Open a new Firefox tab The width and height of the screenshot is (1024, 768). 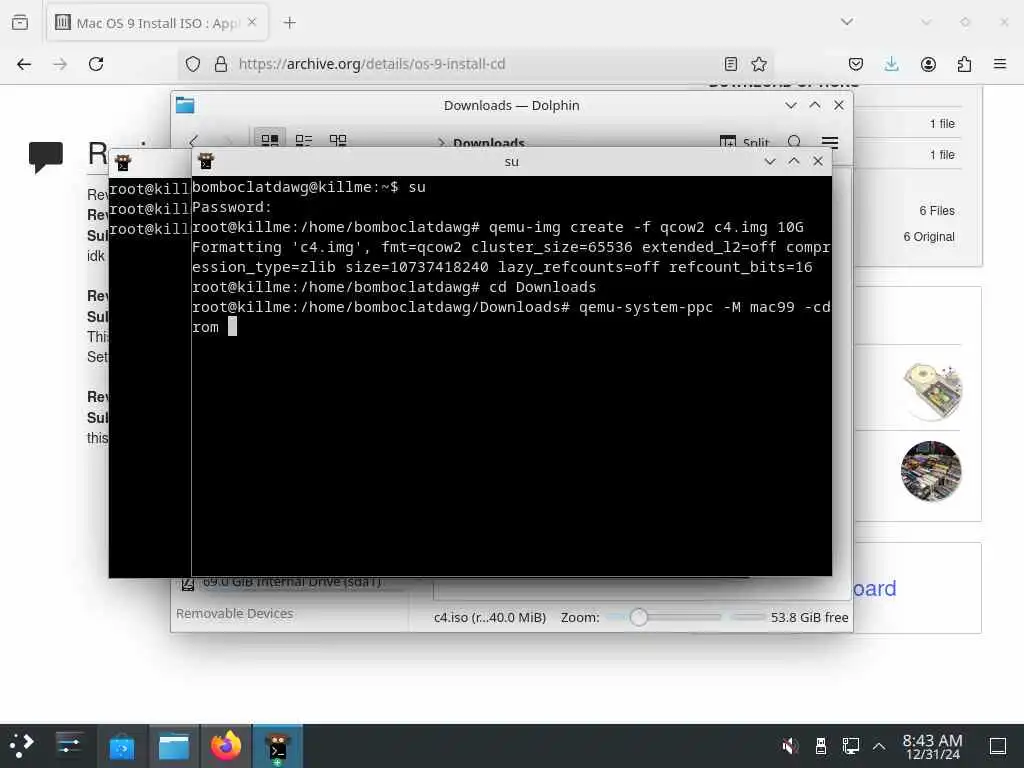(x=289, y=23)
